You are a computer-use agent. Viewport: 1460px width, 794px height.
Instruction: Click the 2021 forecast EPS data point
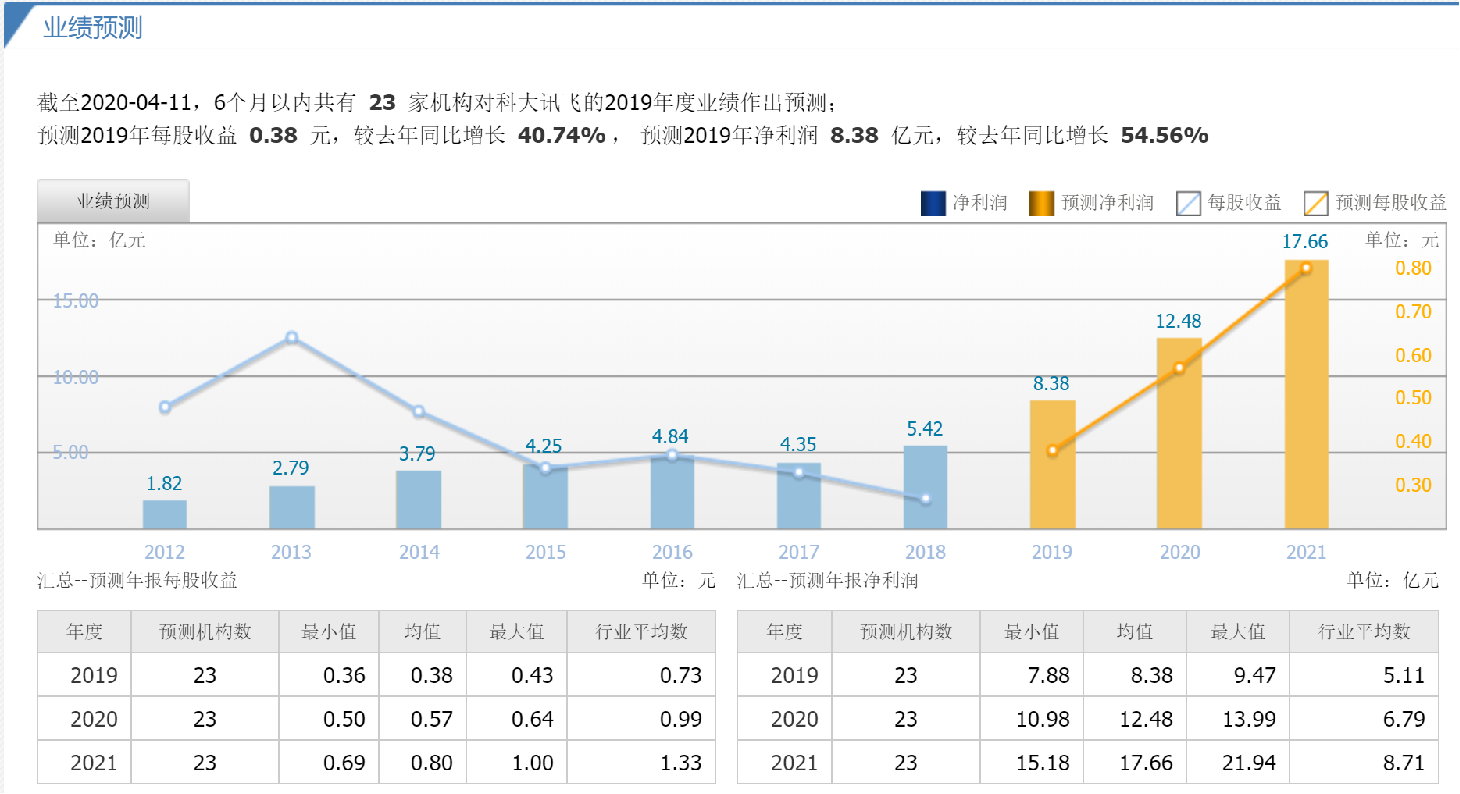(x=1306, y=268)
